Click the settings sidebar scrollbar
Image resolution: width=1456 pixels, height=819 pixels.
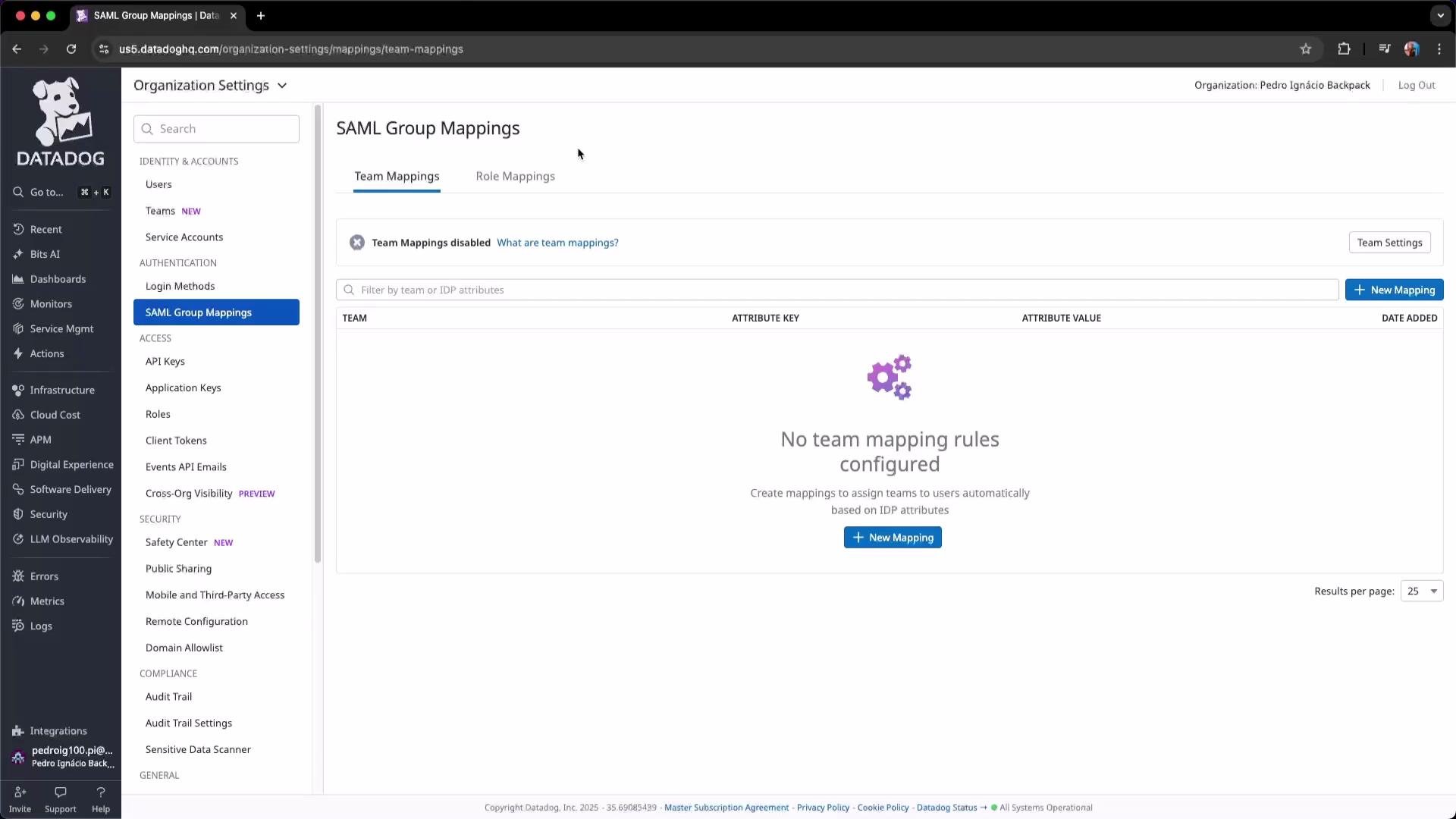[x=318, y=334]
